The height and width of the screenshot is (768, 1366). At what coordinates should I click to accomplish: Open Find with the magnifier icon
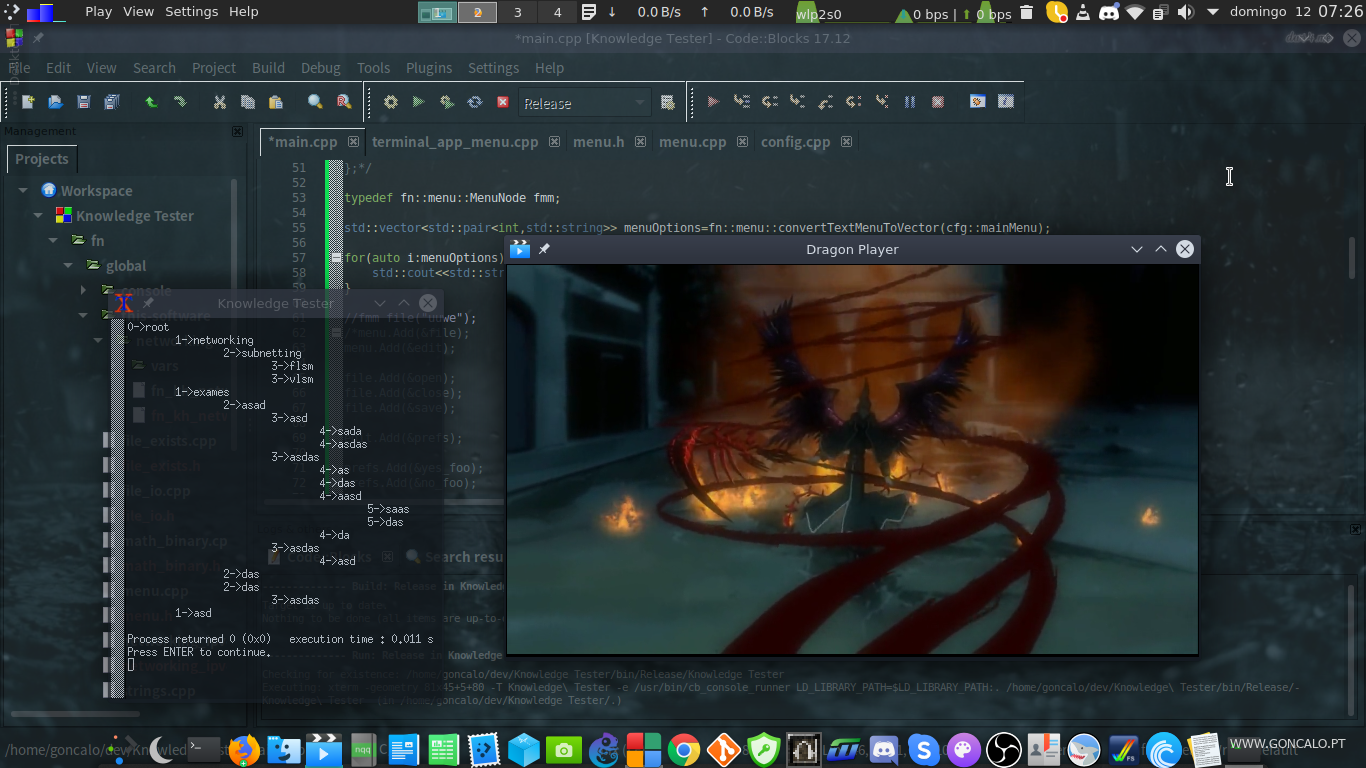(315, 102)
